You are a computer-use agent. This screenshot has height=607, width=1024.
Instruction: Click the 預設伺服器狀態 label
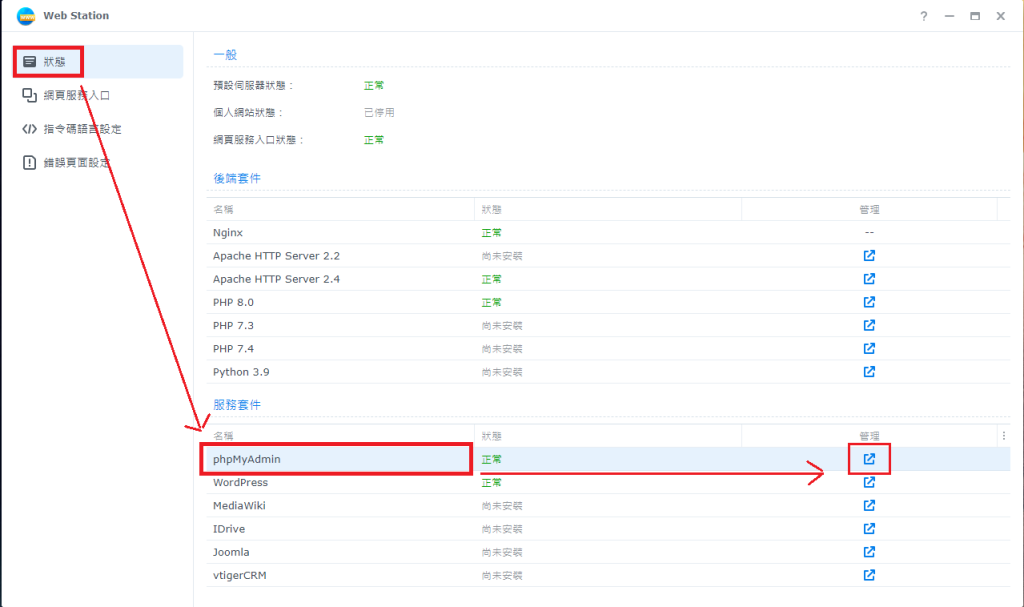[253, 86]
